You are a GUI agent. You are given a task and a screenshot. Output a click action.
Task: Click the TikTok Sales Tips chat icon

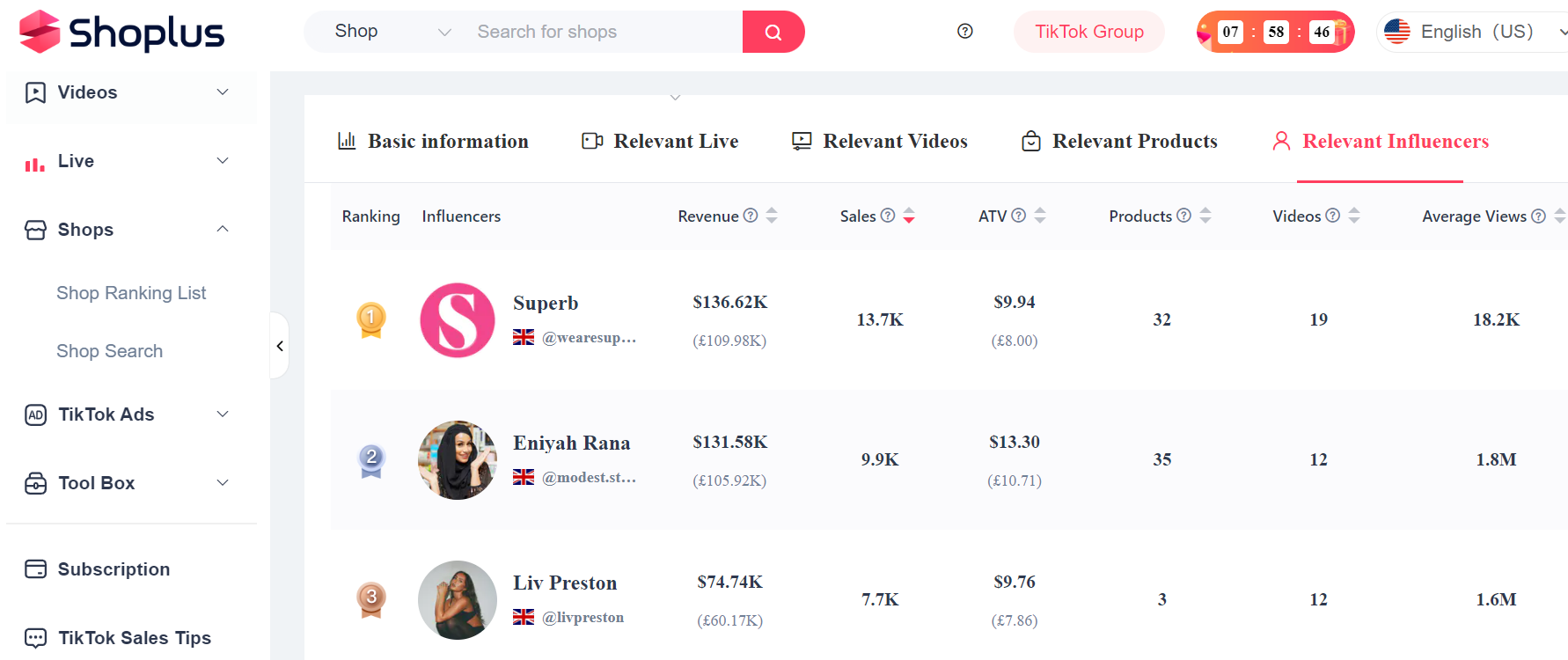click(35, 638)
